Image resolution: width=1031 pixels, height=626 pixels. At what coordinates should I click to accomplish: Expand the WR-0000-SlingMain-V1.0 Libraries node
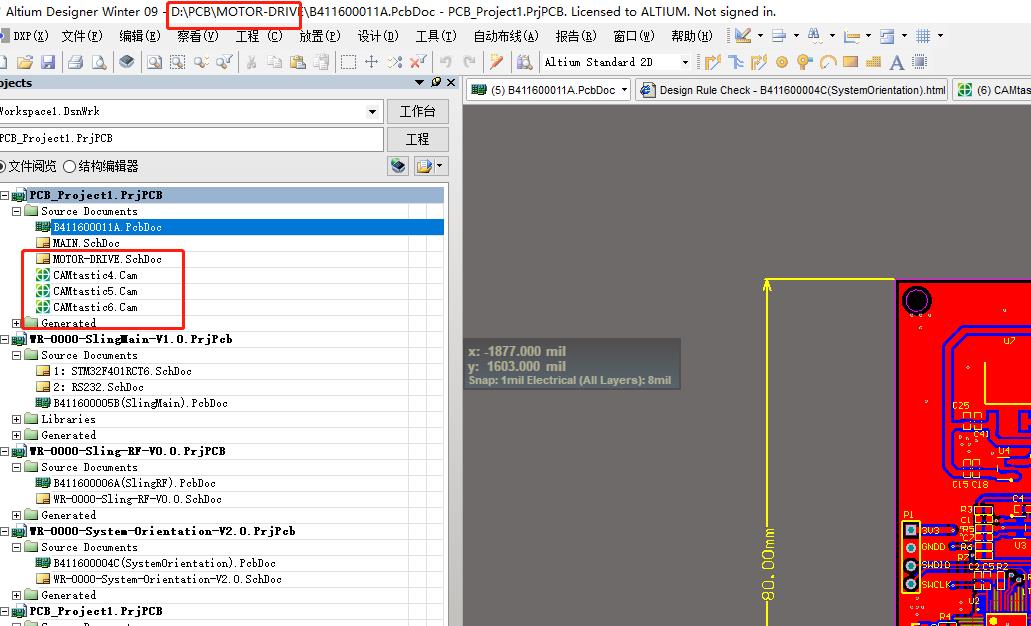[18, 419]
